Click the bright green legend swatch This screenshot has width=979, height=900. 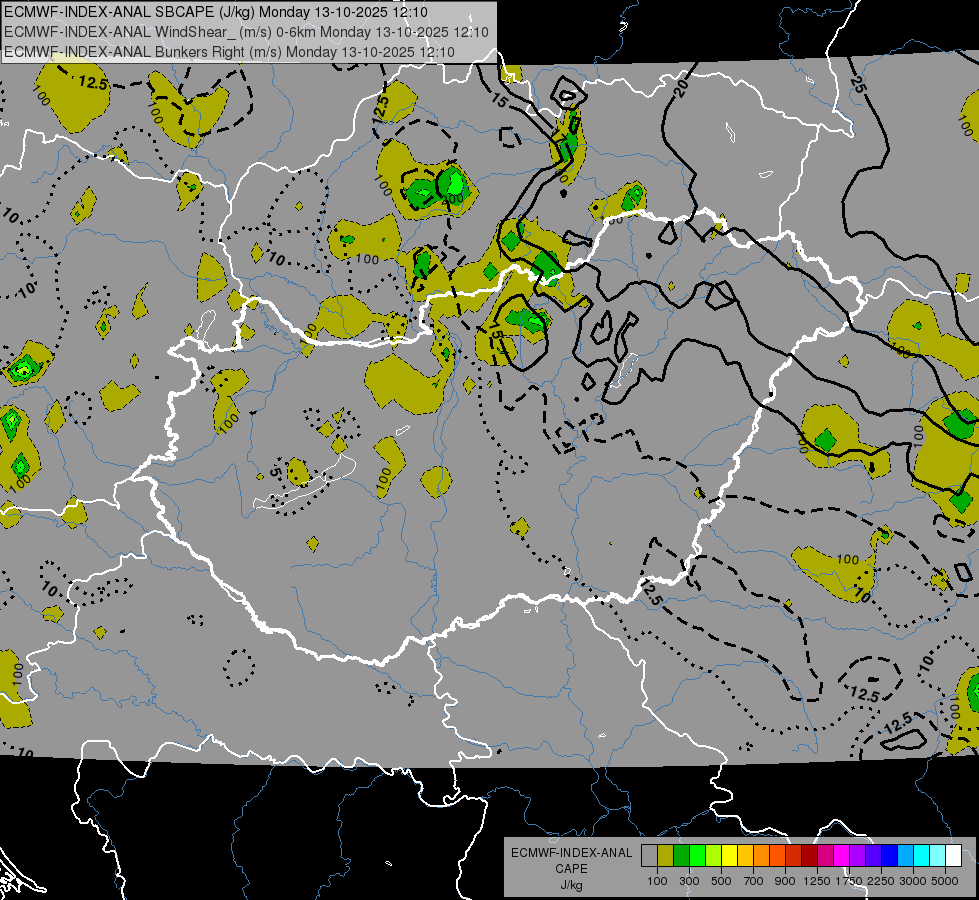(697, 855)
